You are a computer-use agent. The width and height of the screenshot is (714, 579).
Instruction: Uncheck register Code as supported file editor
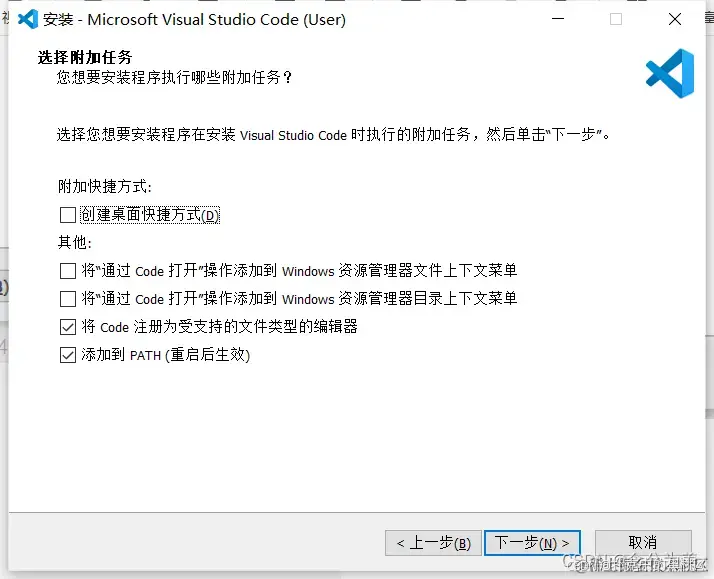click(x=68, y=327)
